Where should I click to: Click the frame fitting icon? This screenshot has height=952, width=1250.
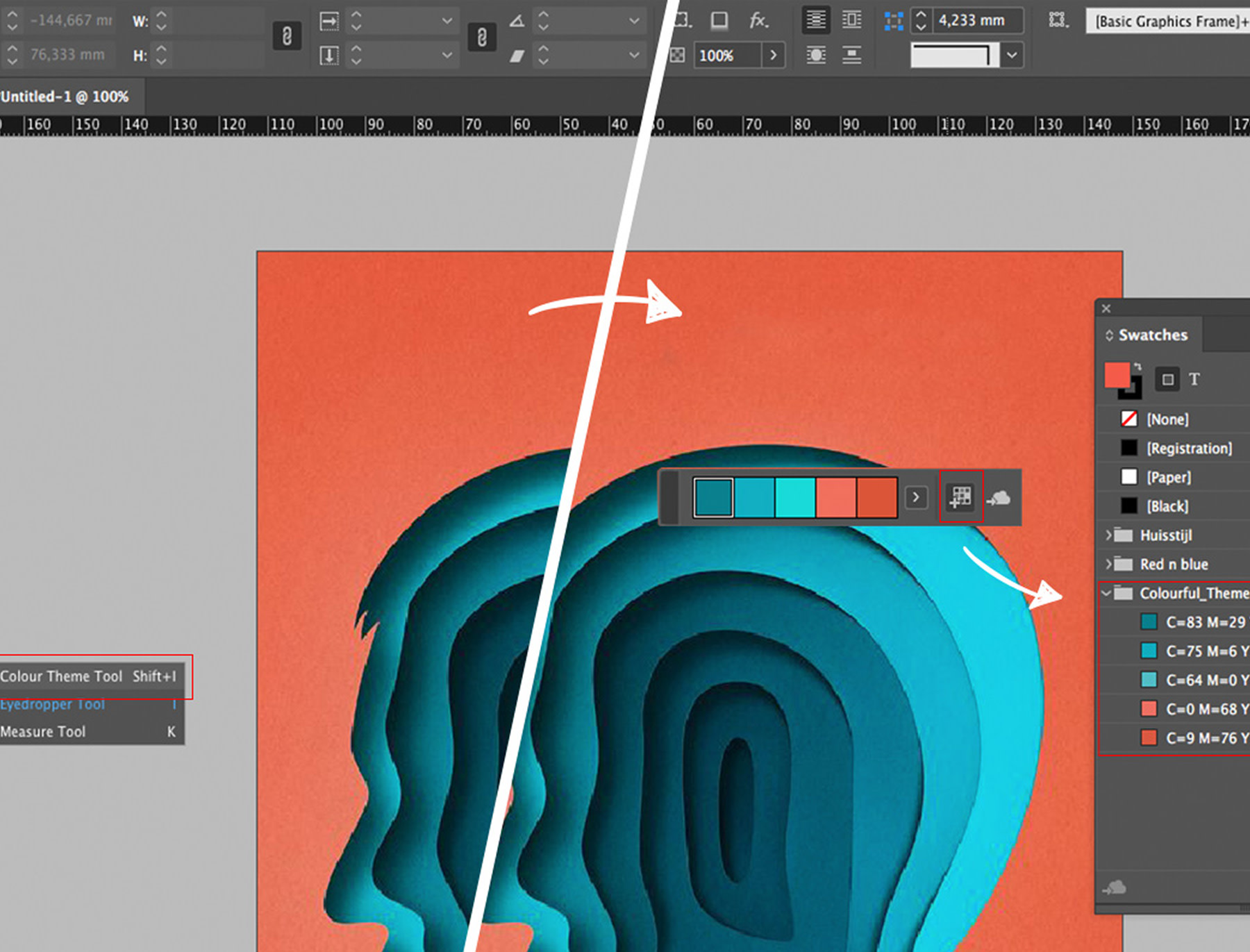tap(1058, 20)
